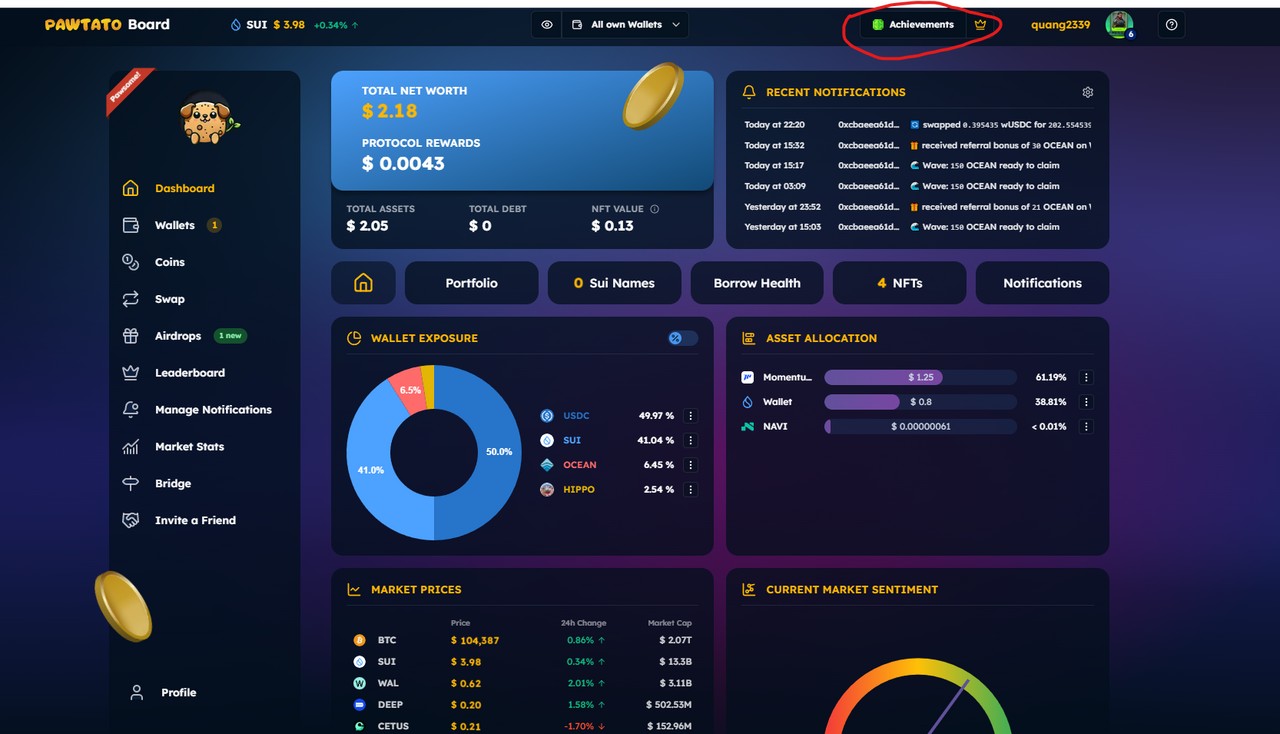Image resolution: width=1280 pixels, height=734 pixels.
Task: Click the gift icon beside Airdrops
Action: click(130, 336)
